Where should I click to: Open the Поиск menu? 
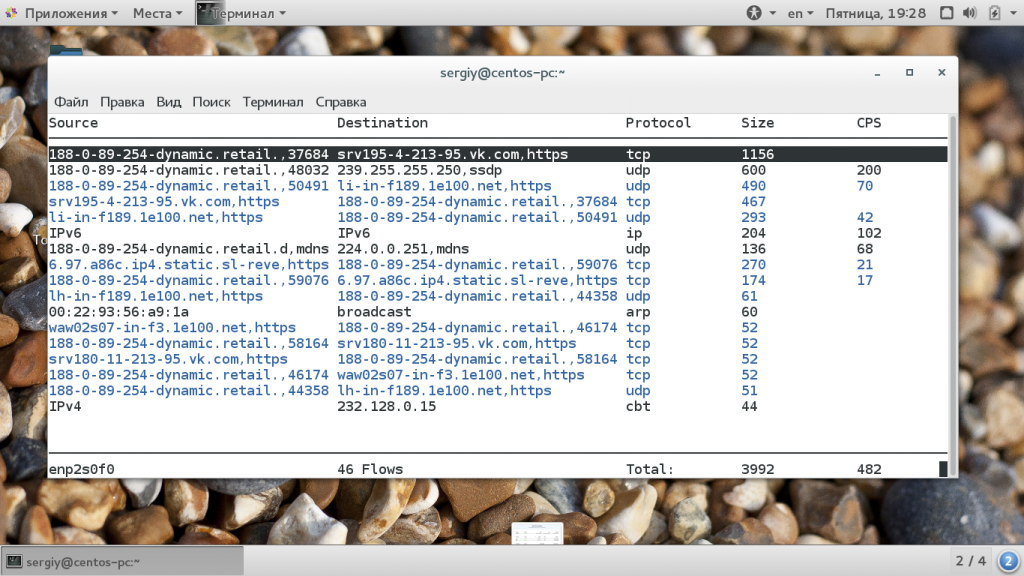(x=211, y=102)
